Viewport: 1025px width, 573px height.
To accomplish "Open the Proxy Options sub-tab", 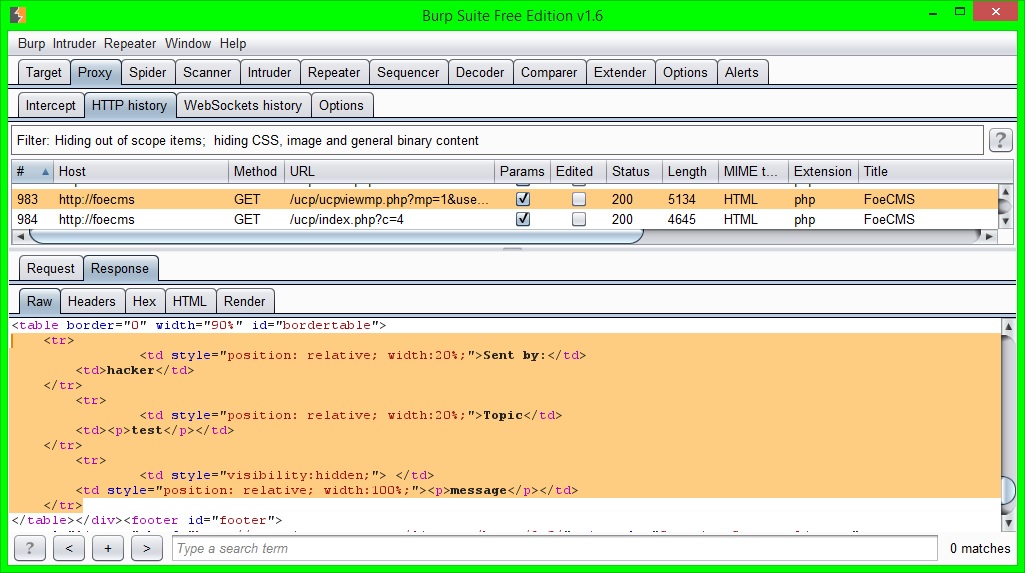I will tap(341, 105).
